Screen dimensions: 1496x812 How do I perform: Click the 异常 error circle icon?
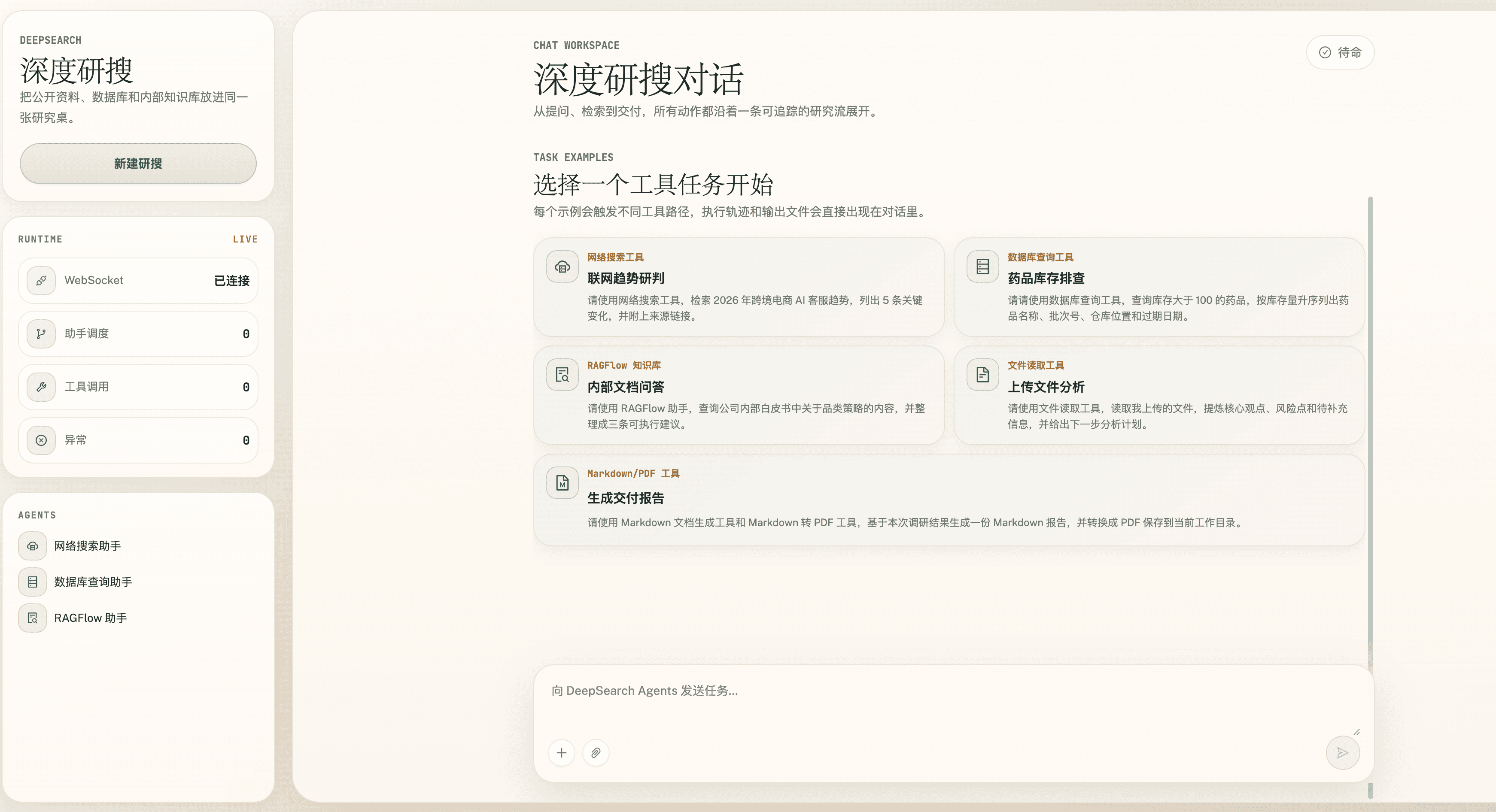[41, 440]
